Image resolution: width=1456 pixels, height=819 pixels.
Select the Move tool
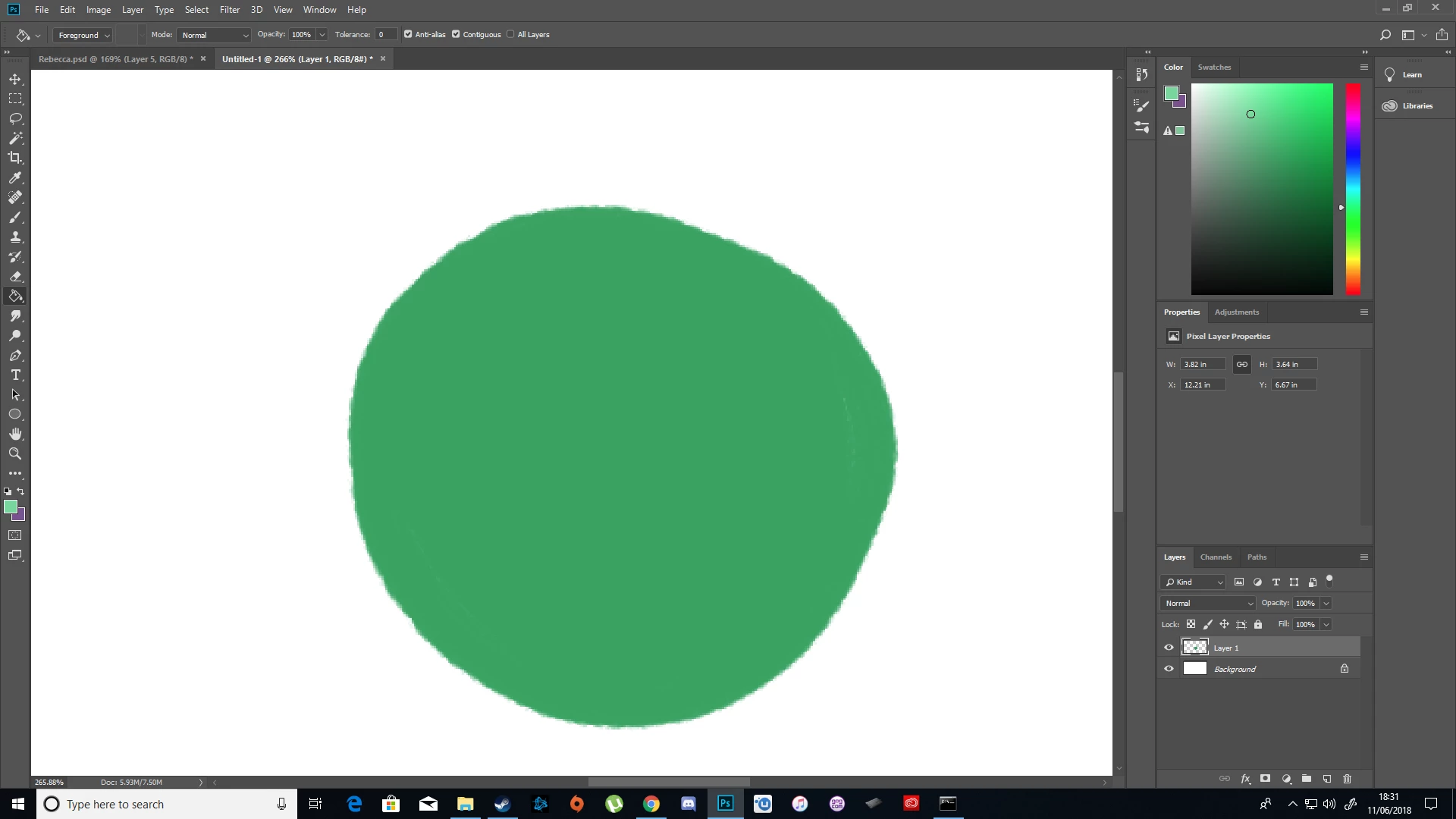click(x=15, y=79)
